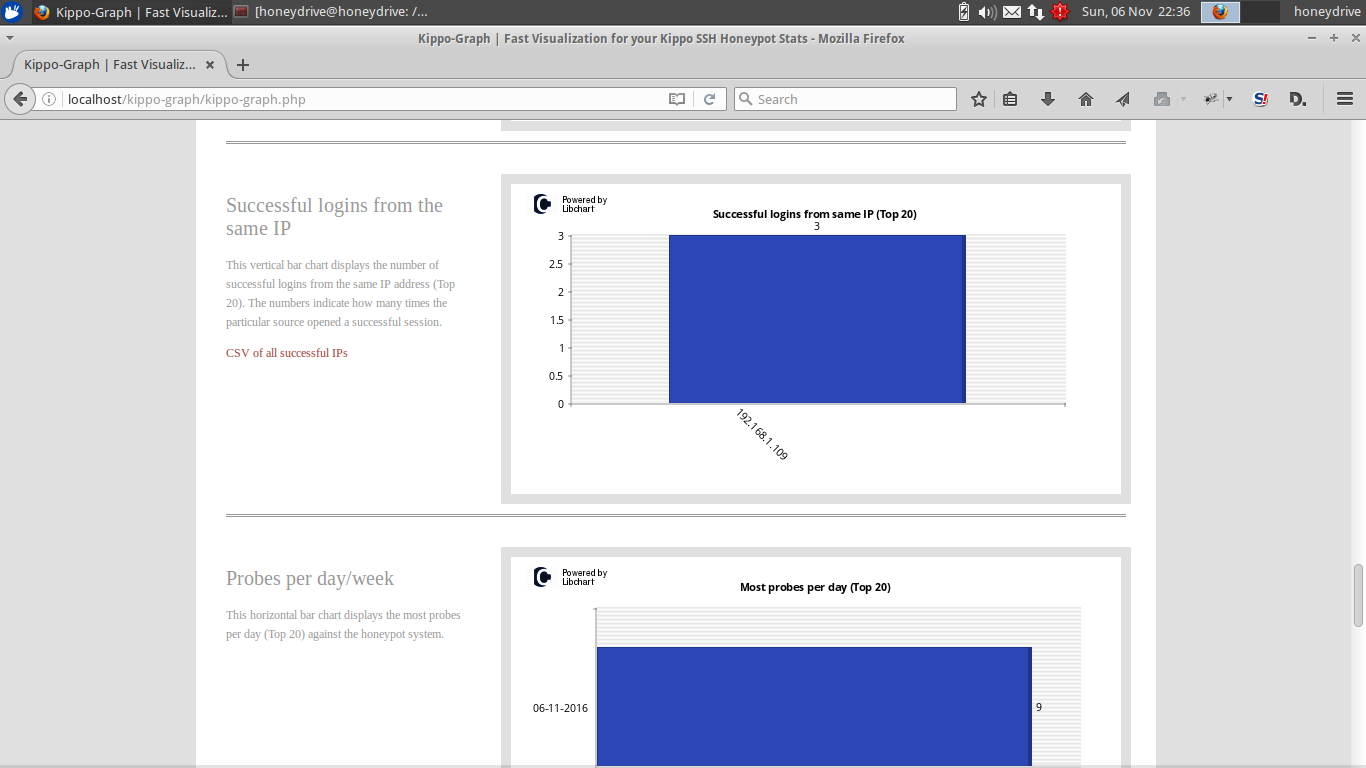Viewport: 1366px width, 768px height.
Task: Reload the Kippo-Graph page
Action: [x=710, y=99]
